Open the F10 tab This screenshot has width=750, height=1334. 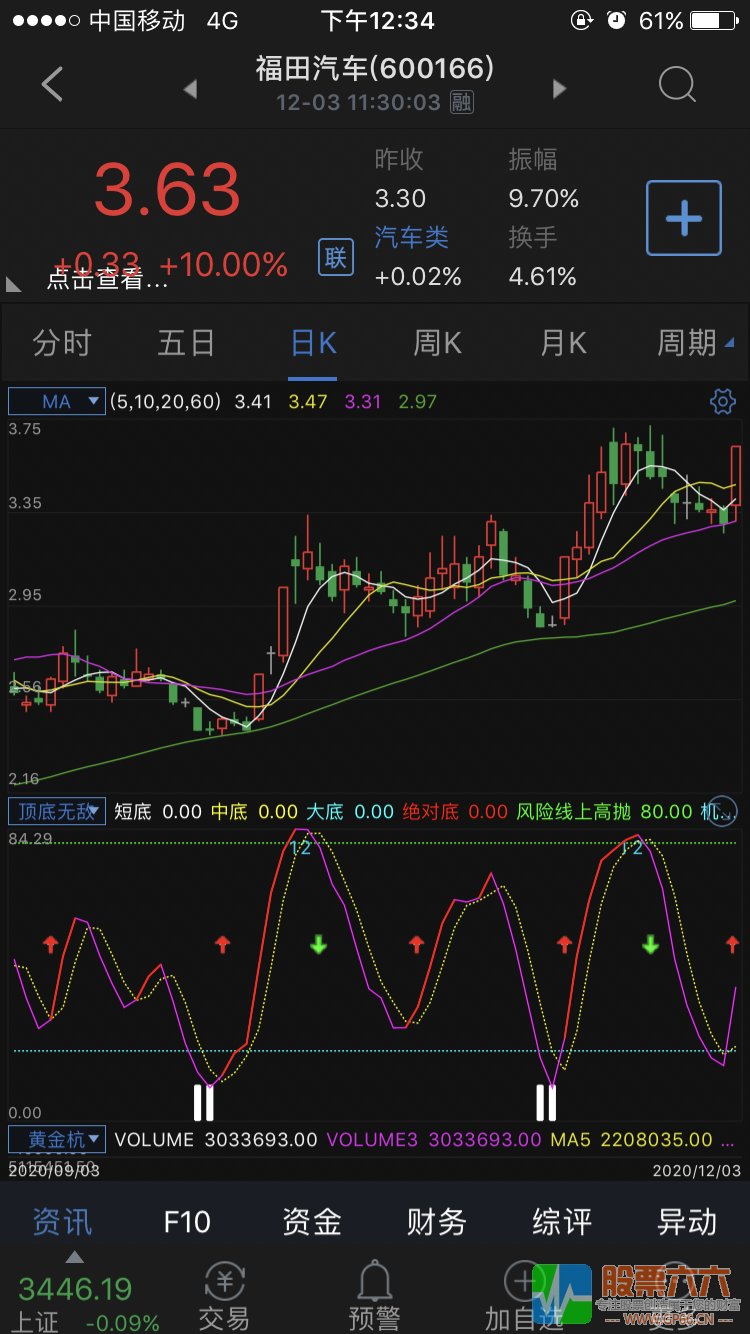pyautogui.click(x=187, y=1221)
